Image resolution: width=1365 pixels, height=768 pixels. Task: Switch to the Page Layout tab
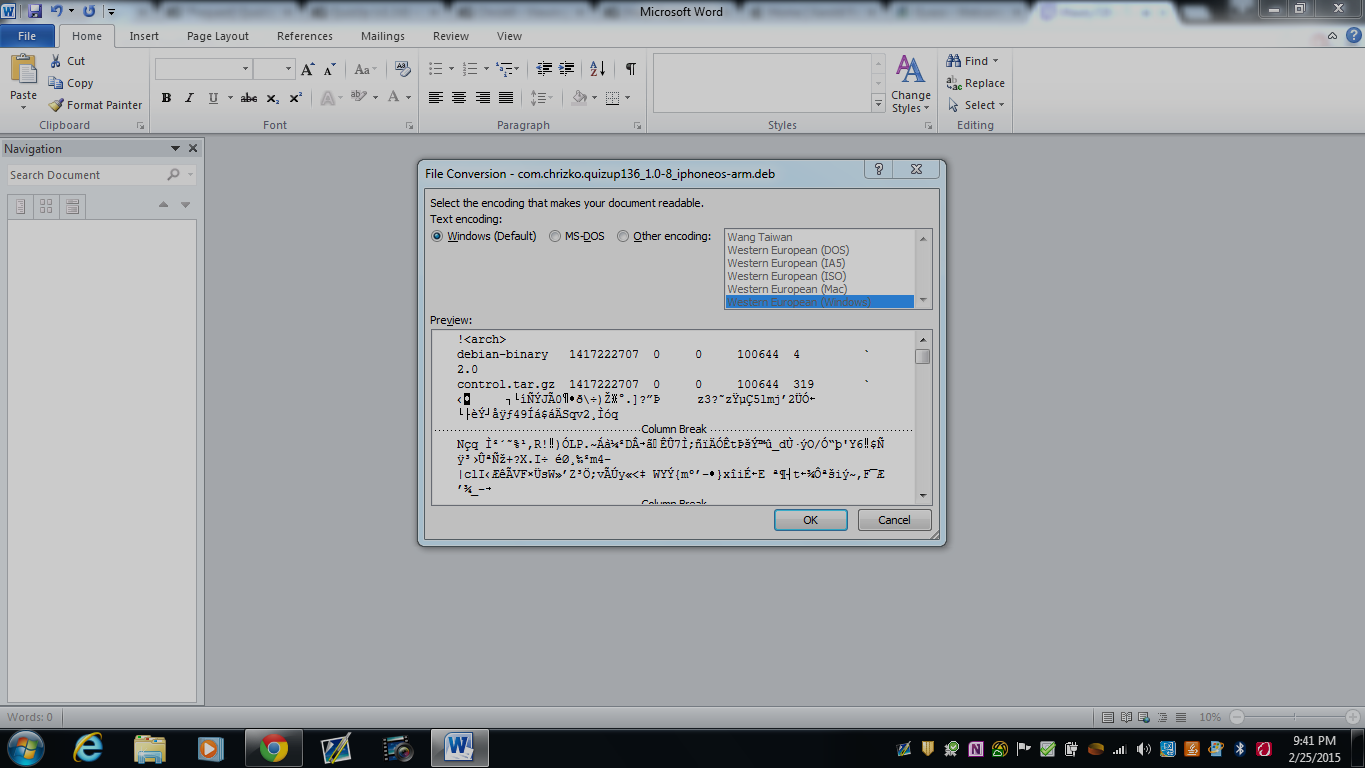(218, 36)
